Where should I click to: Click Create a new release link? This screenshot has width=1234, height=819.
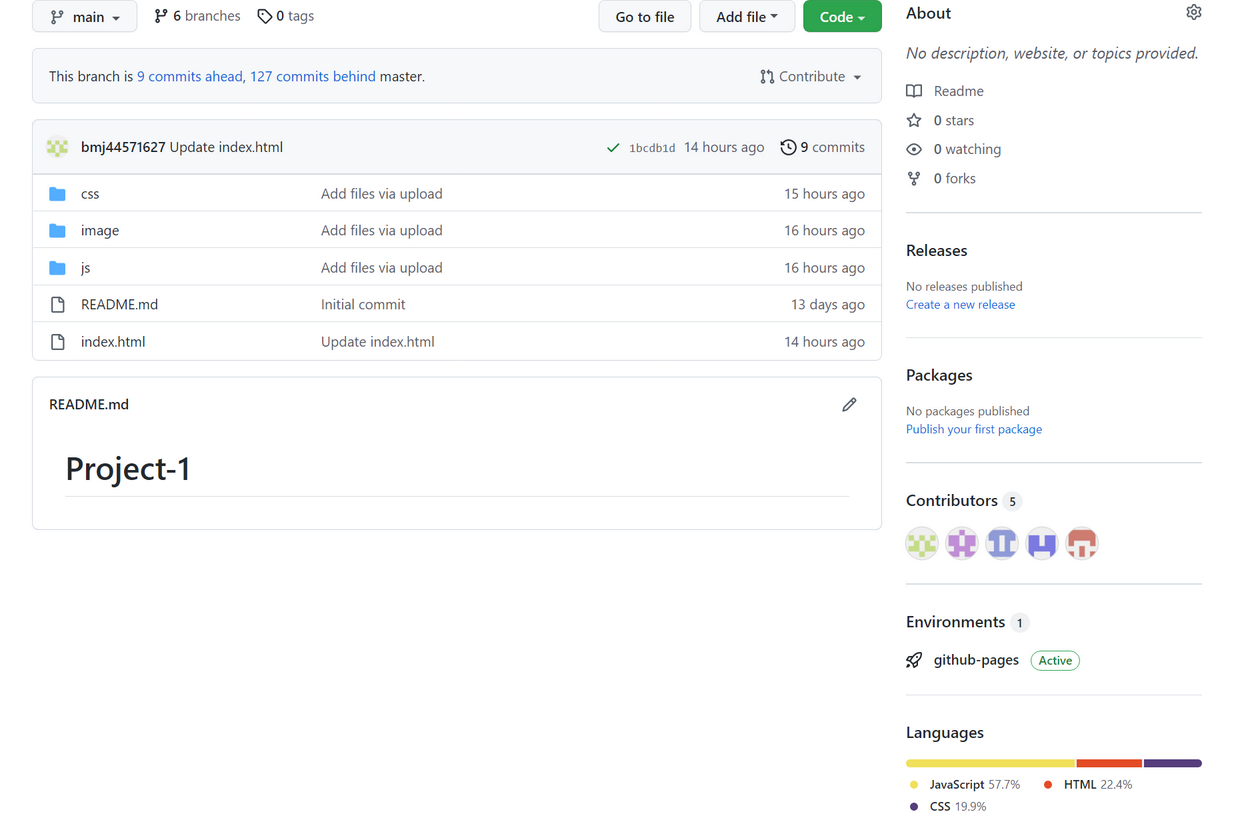coord(960,305)
